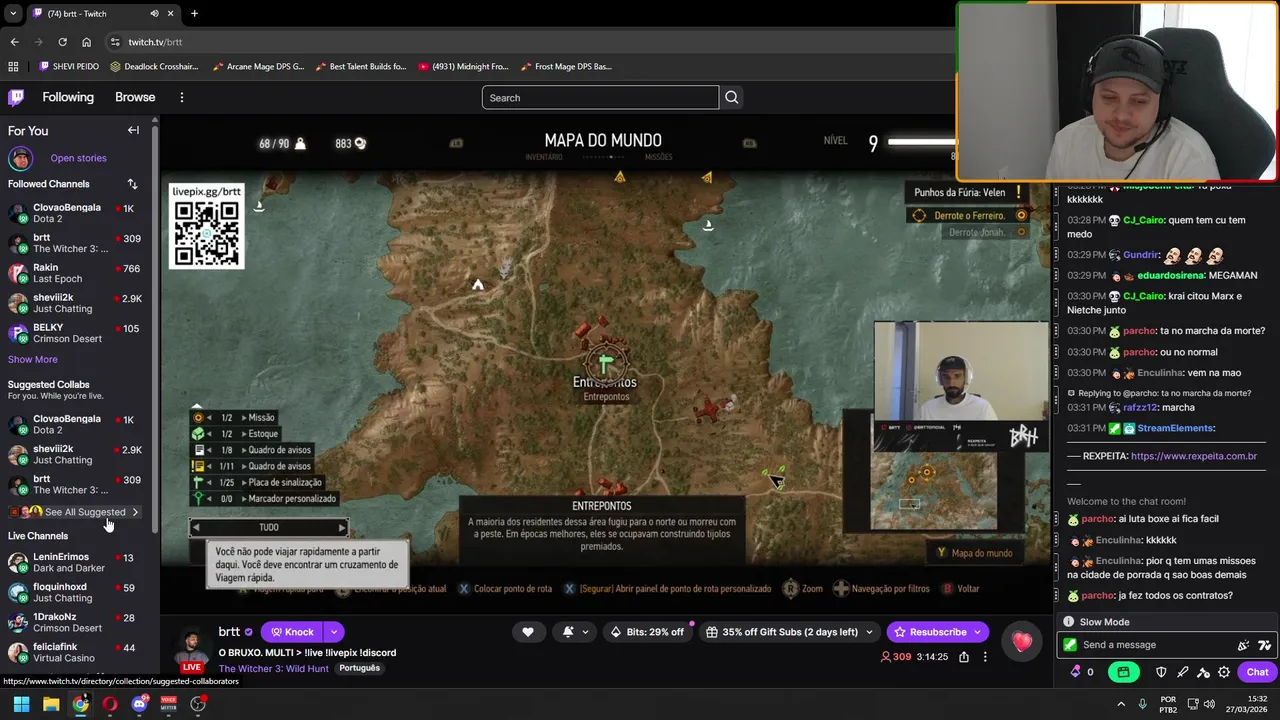This screenshot has width=1280, height=720.
Task: Click the Twitch logo home icon
Action: 16,97
